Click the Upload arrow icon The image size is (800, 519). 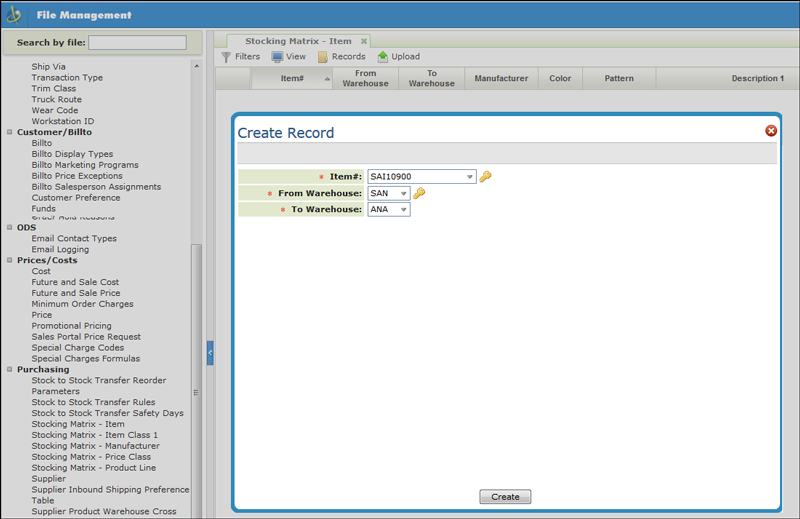click(x=382, y=57)
